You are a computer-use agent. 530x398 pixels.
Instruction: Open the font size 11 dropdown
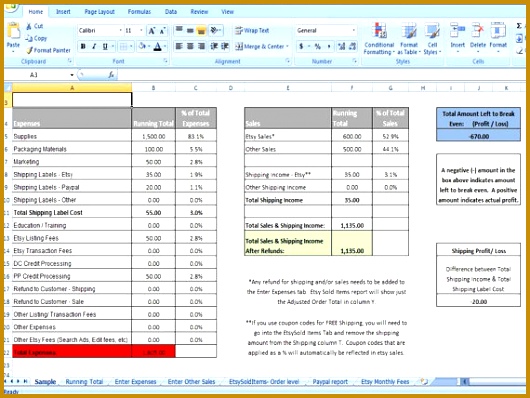[141, 30]
